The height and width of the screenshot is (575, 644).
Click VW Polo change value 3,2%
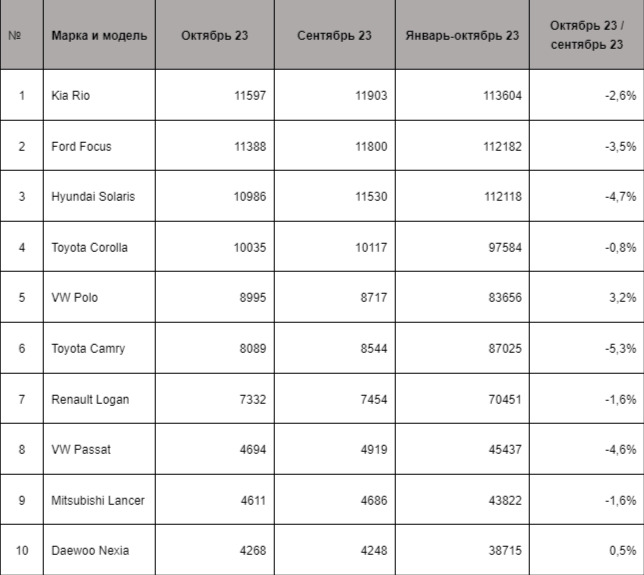pyautogui.click(x=621, y=298)
